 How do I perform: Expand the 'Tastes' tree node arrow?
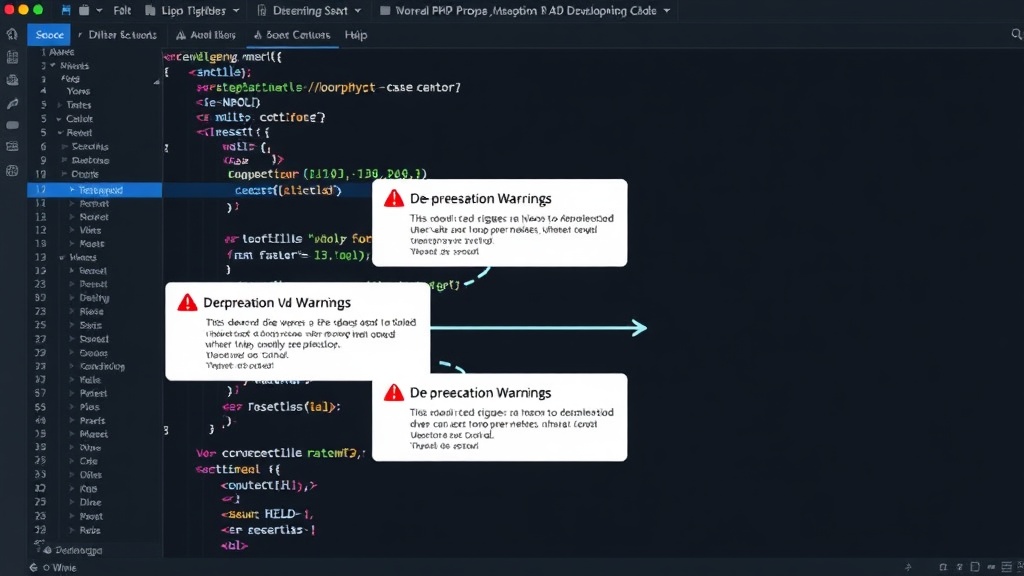click(59, 104)
